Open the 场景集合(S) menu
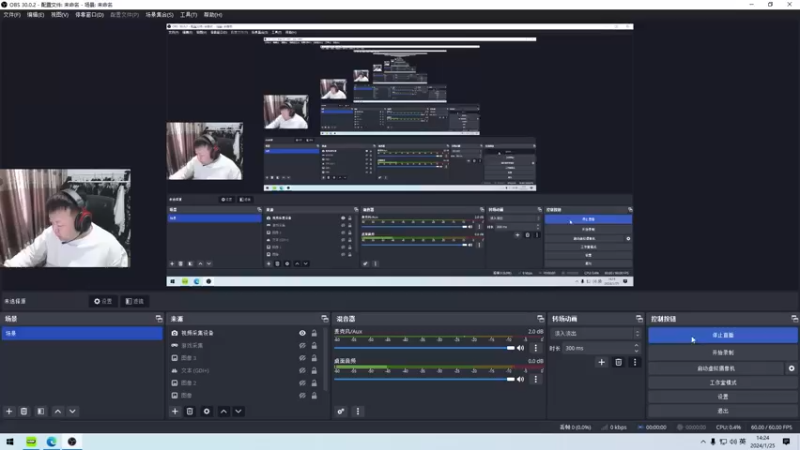The height and width of the screenshot is (450, 800). coord(159,15)
